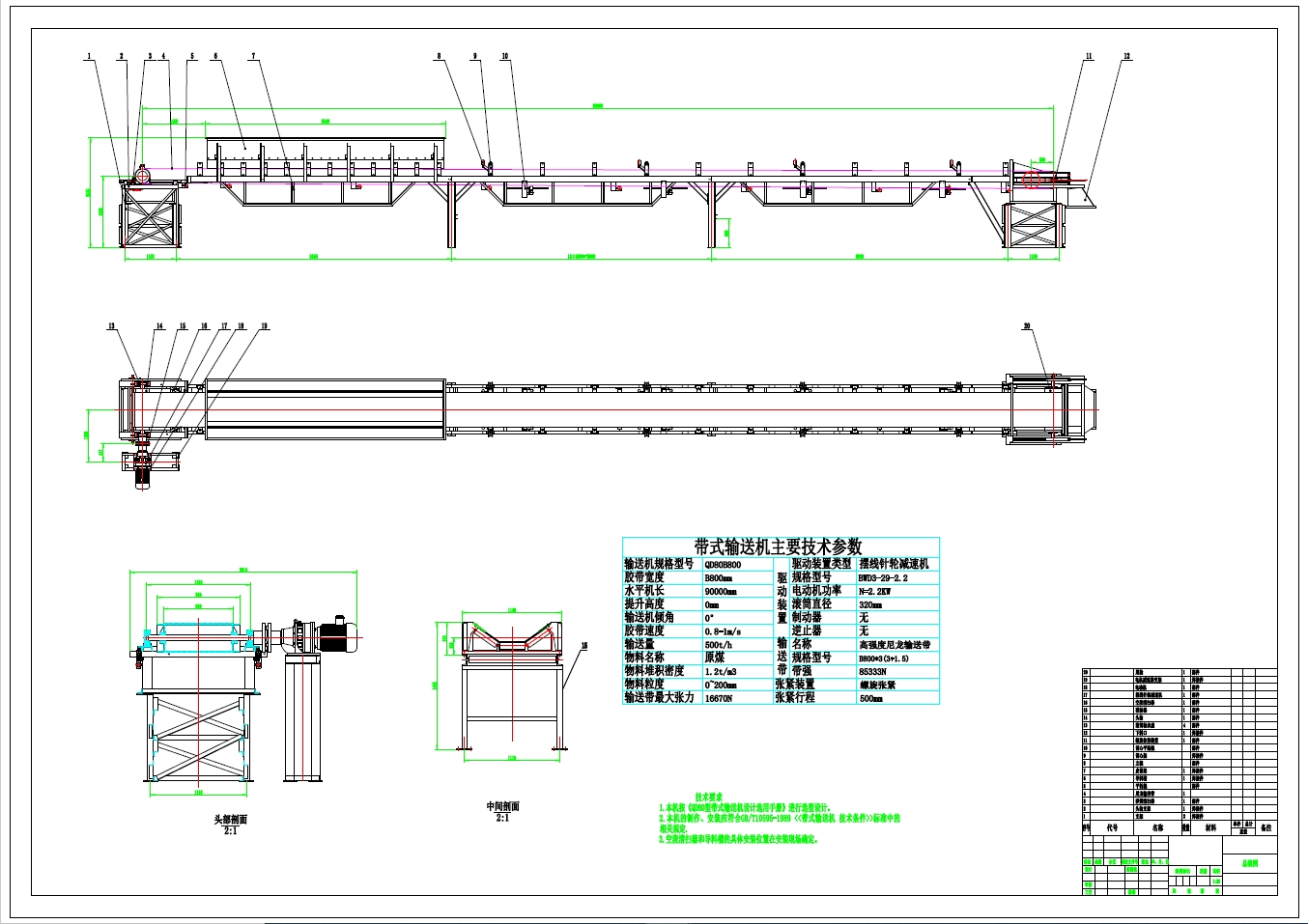Click the 滚筒直径 label cell

[x=812, y=603]
